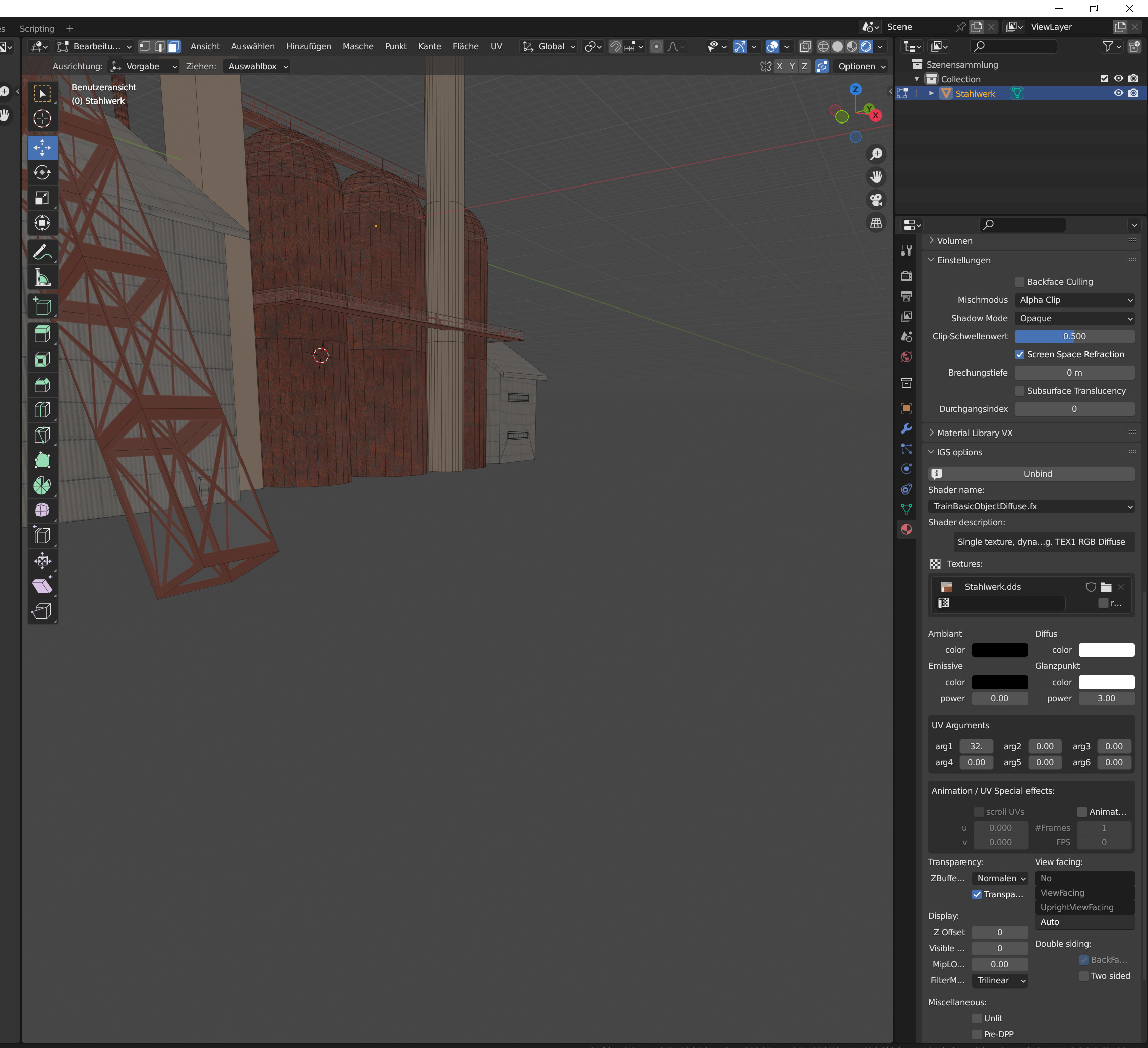Enable Backface Culling checkbox
This screenshot has height=1048, width=1148.
point(1019,282)
